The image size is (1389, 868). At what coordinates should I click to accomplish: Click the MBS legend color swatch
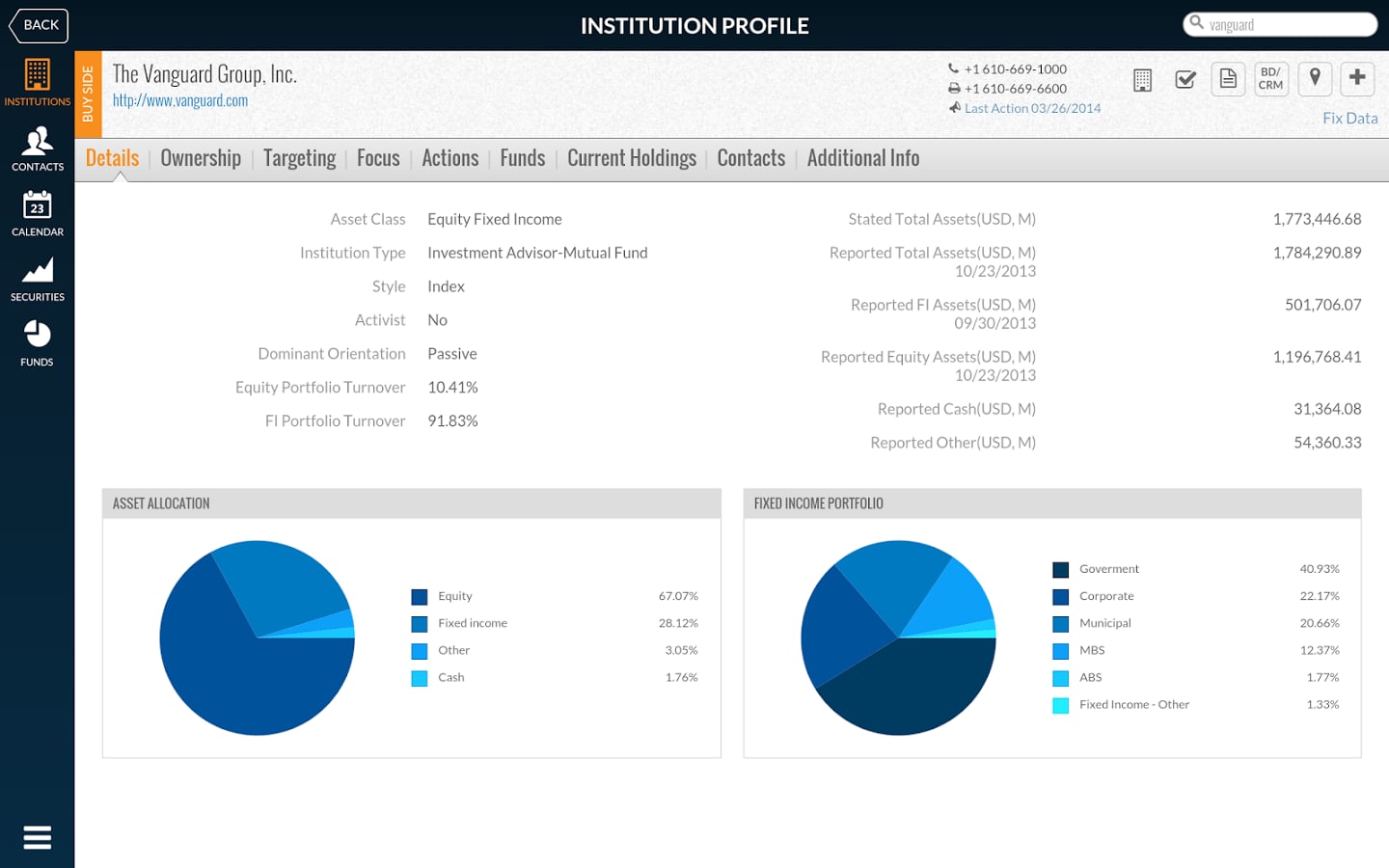tap(1061, 651)
